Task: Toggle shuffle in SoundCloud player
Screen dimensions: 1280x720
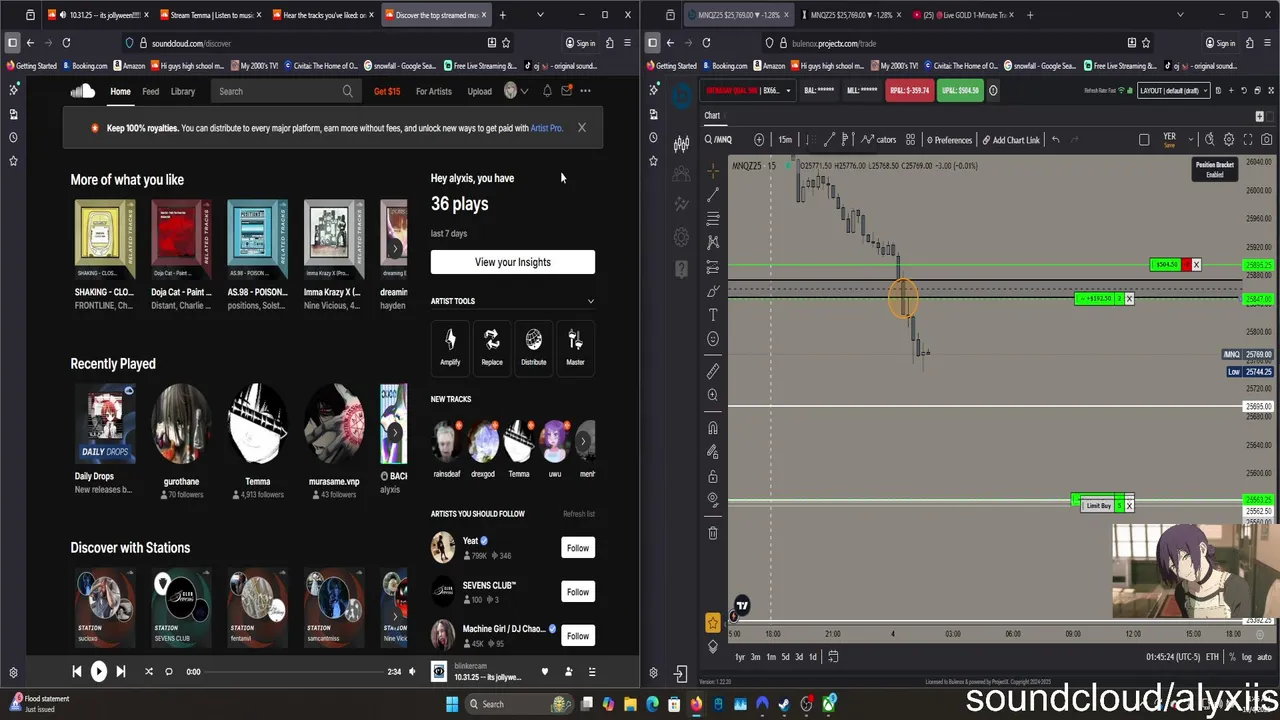Action: (149, 672)
